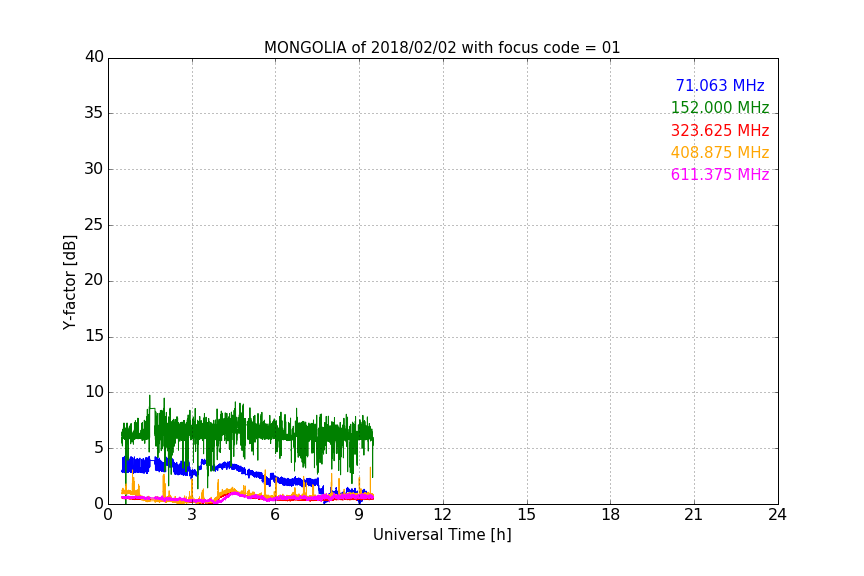The image size is (864, 576).
Task: Click the 10 tick on Y-factor axis
Action: tap(94, 392)
